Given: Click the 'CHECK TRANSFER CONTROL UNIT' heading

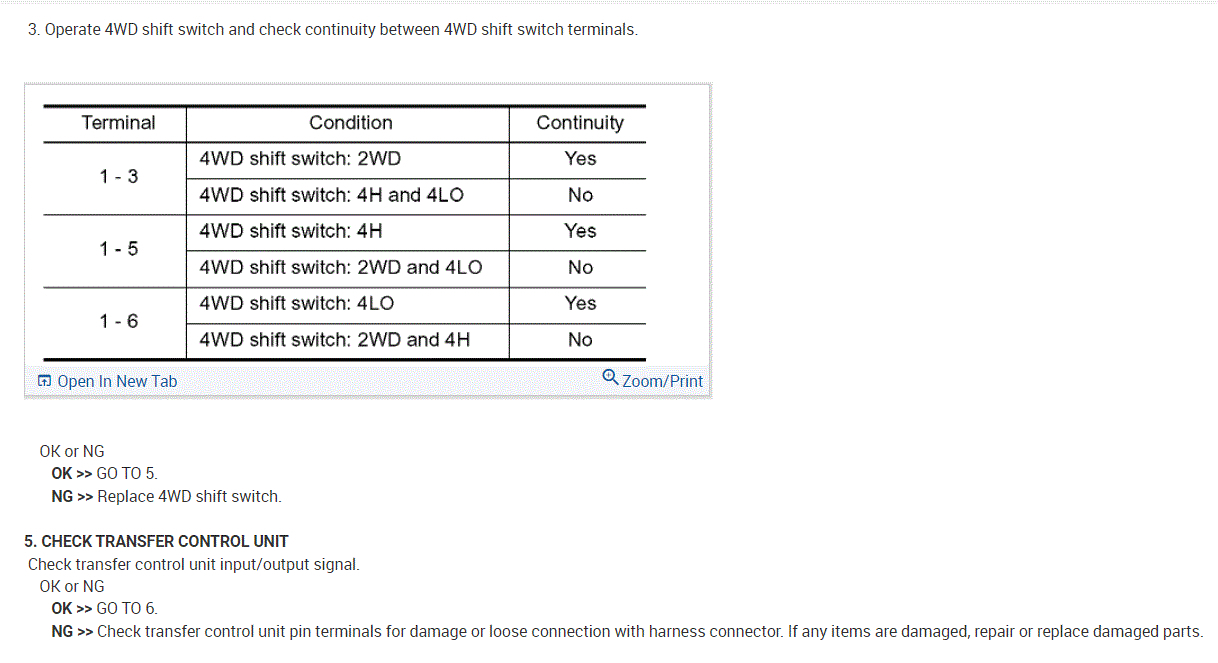Looking at the screenshot, I should [164, 542].
